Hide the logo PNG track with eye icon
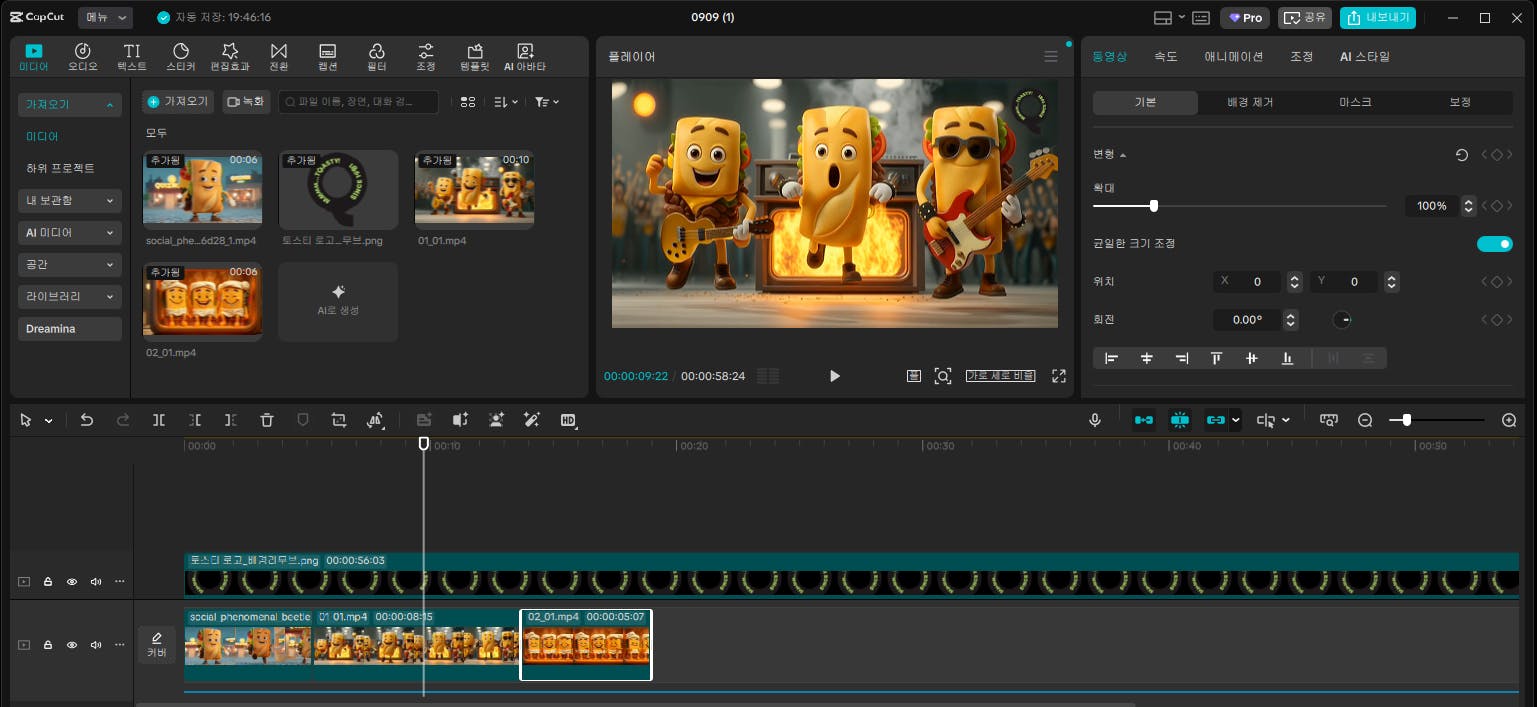Image resolution: width=1537 pixels, height=707 pixels. click(72, 581)
